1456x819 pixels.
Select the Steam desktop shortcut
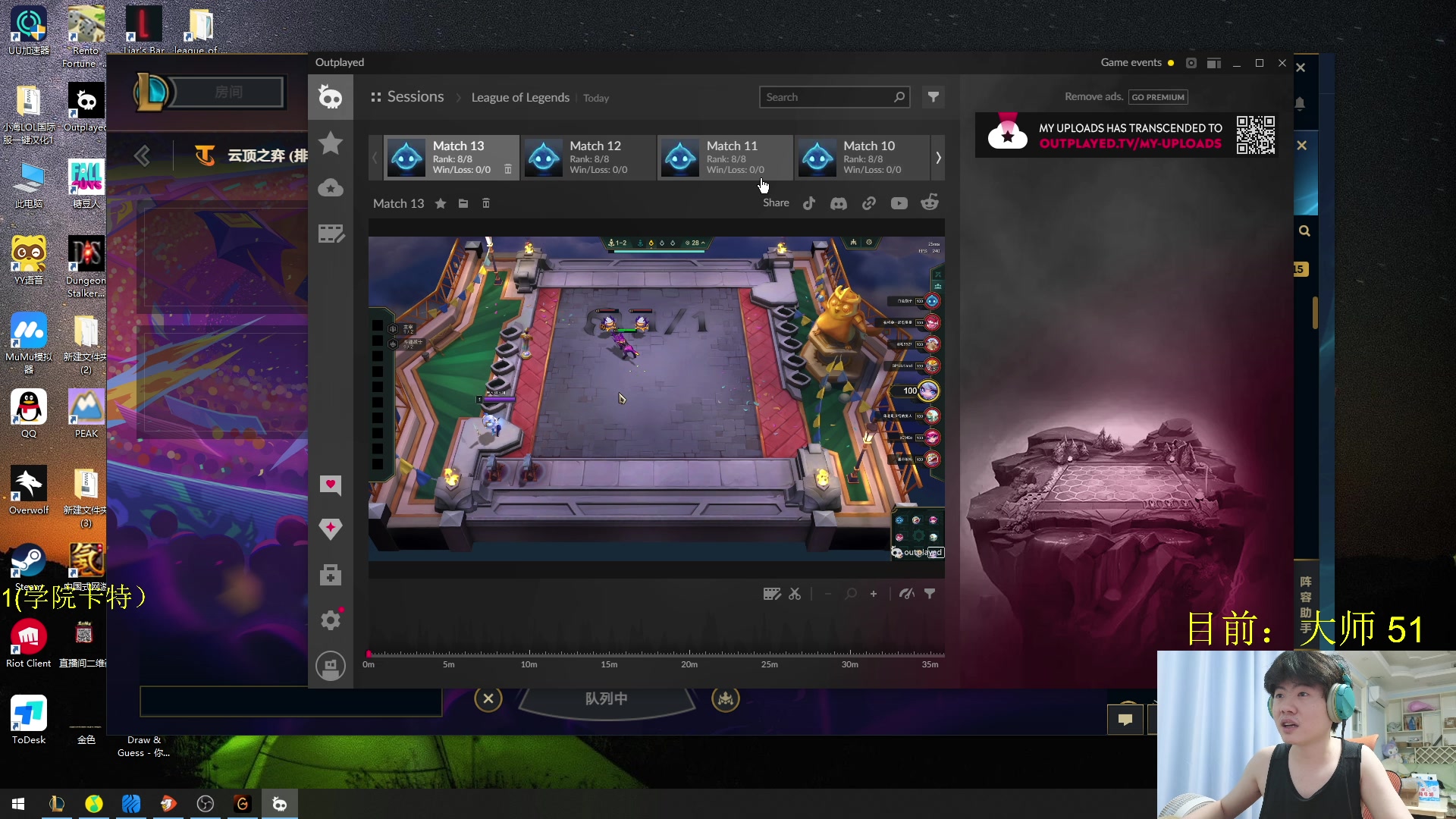coord(29,567)
